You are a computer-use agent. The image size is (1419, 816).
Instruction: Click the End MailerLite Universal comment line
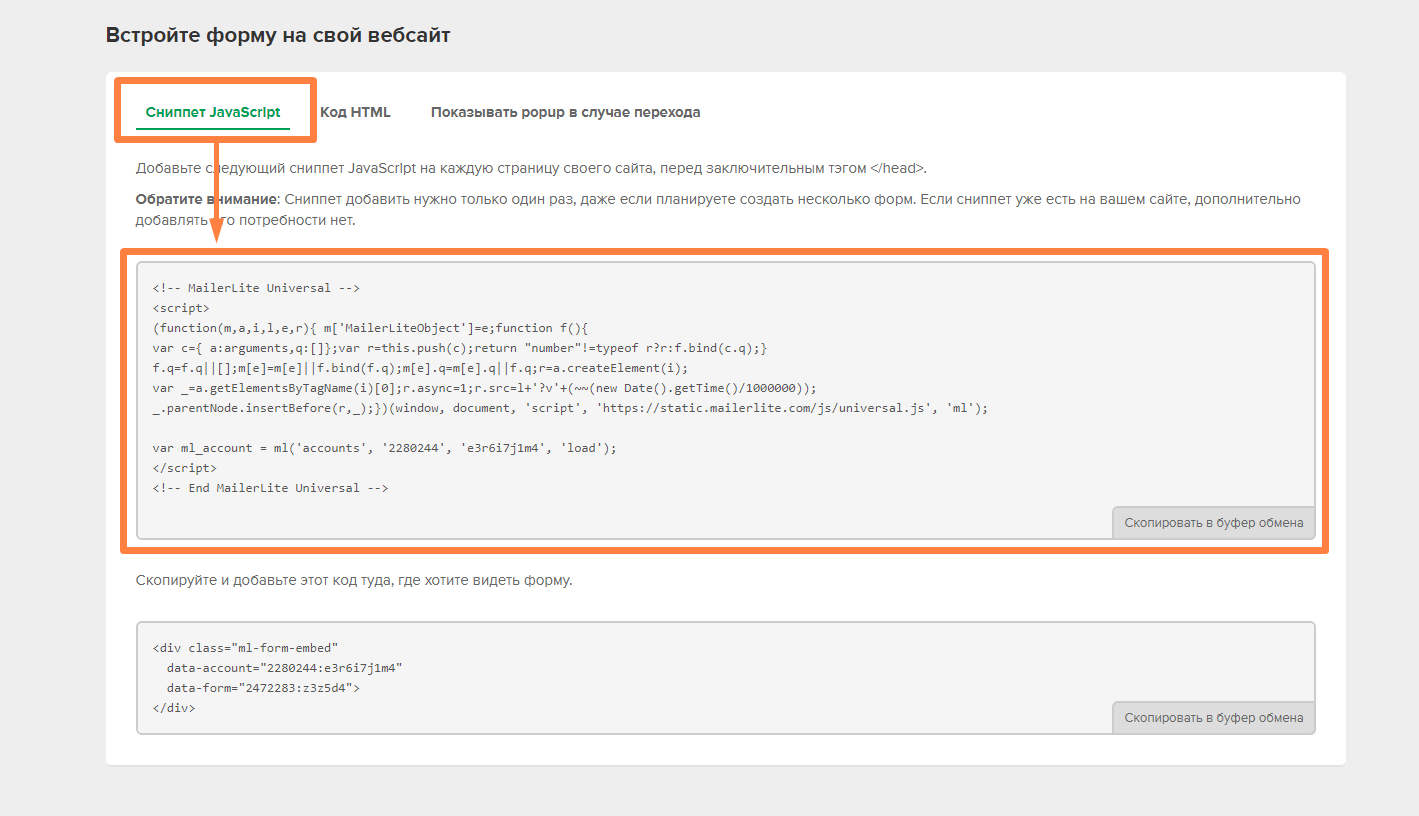[270, 488]
